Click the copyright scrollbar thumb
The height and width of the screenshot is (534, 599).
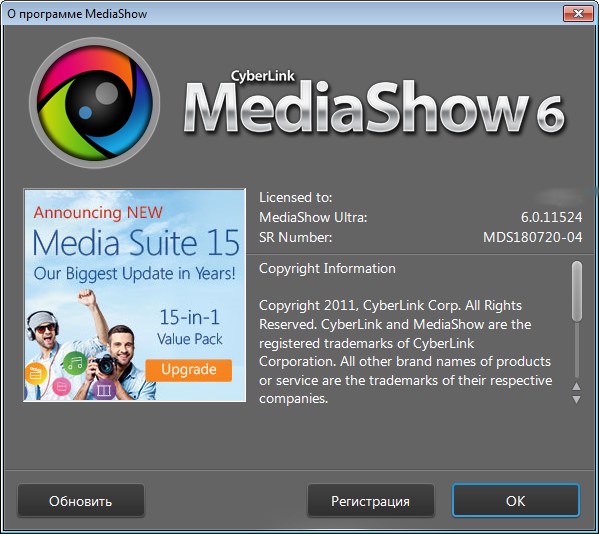[x=577, y=291]
